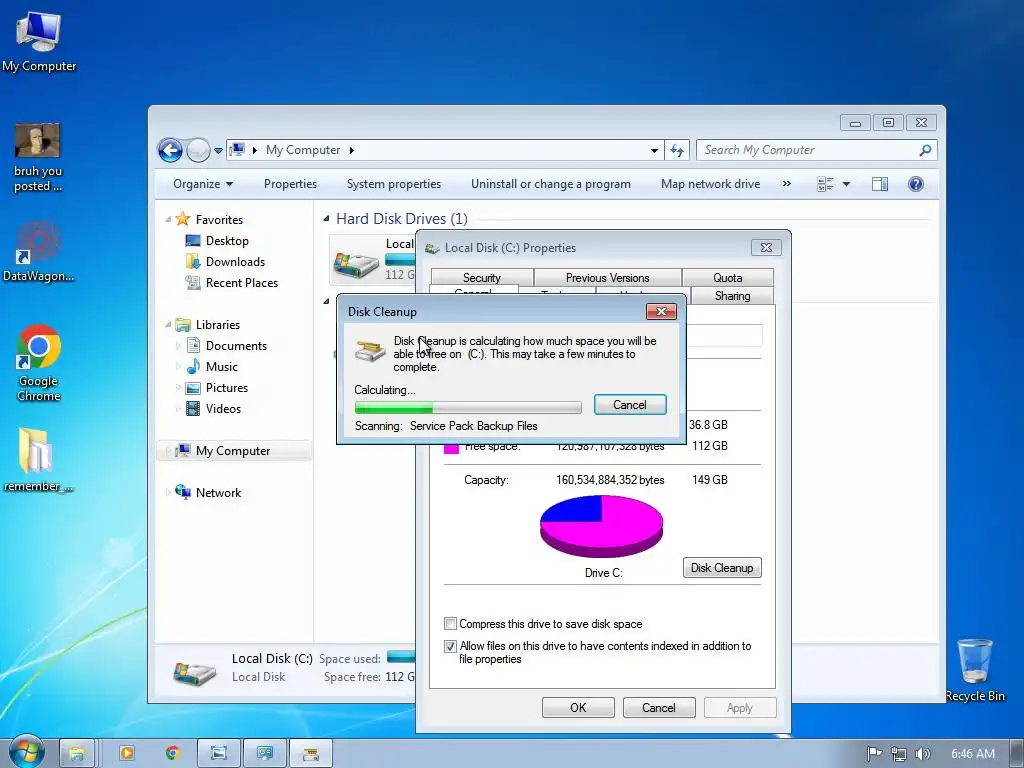Viewport: 1024px width, 768px height.
Task: Switch to the Disk Cleanup taskbar item
Action: point(311,753)
